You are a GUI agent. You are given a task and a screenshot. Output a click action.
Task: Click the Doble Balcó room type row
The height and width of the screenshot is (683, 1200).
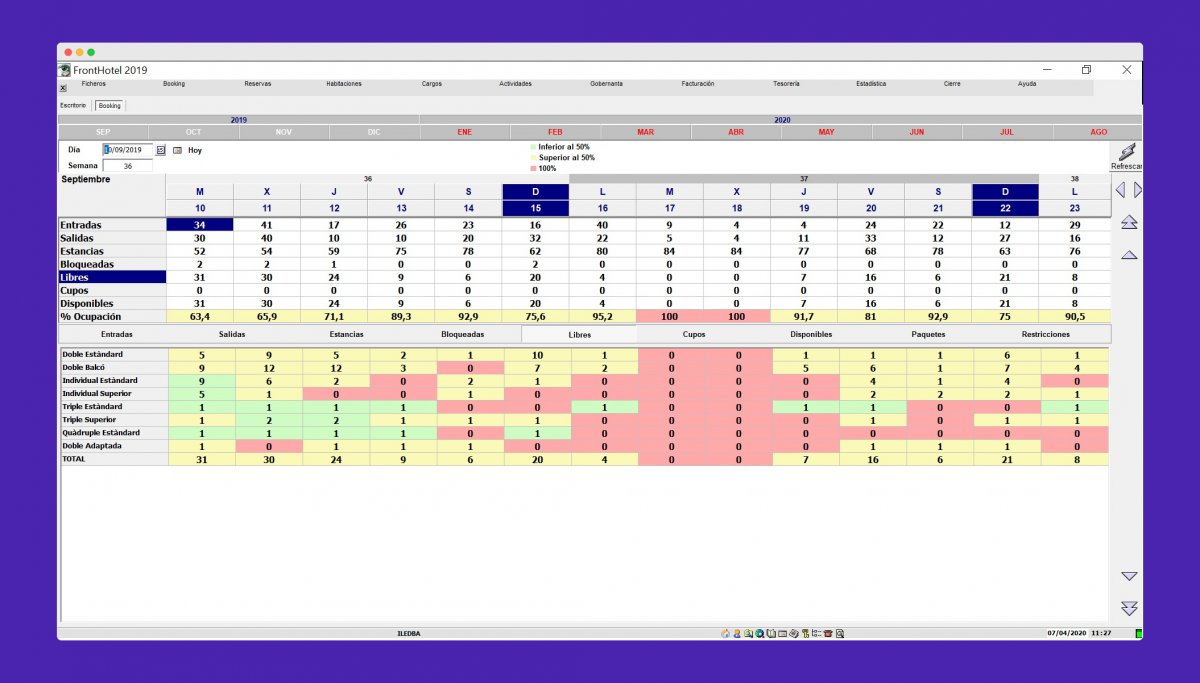(583, 368)
